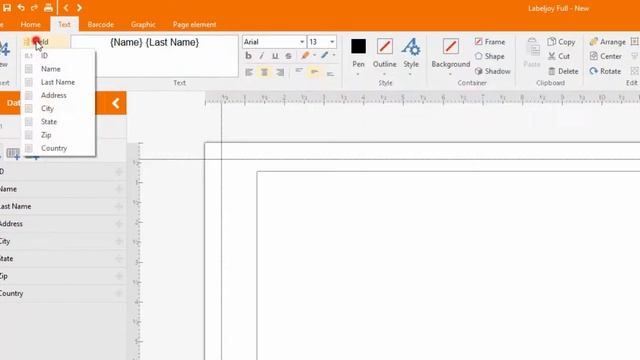Image resolution: width=640 pixels, height=360 pixels.
Task: Add the Zip field using its plus icon
Action: 119,276
